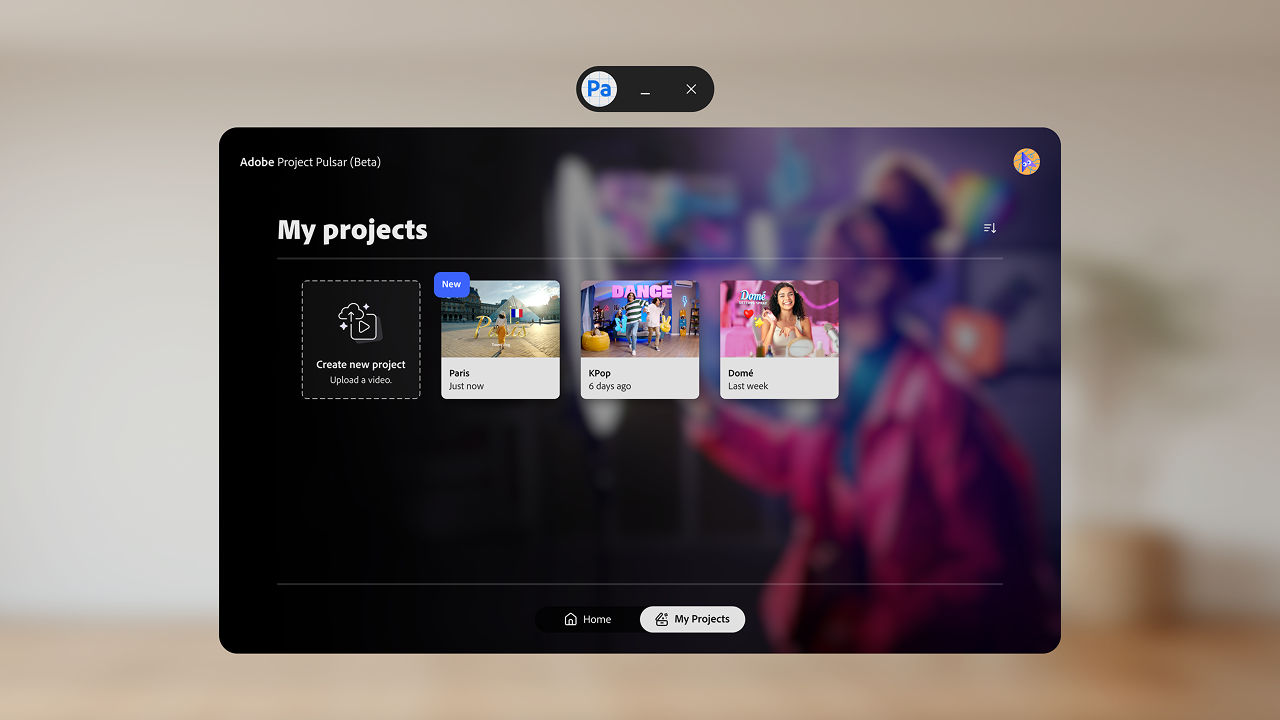1280x720 pixels.
Task: Switch to the Home tab
Action: coord(588,619)
